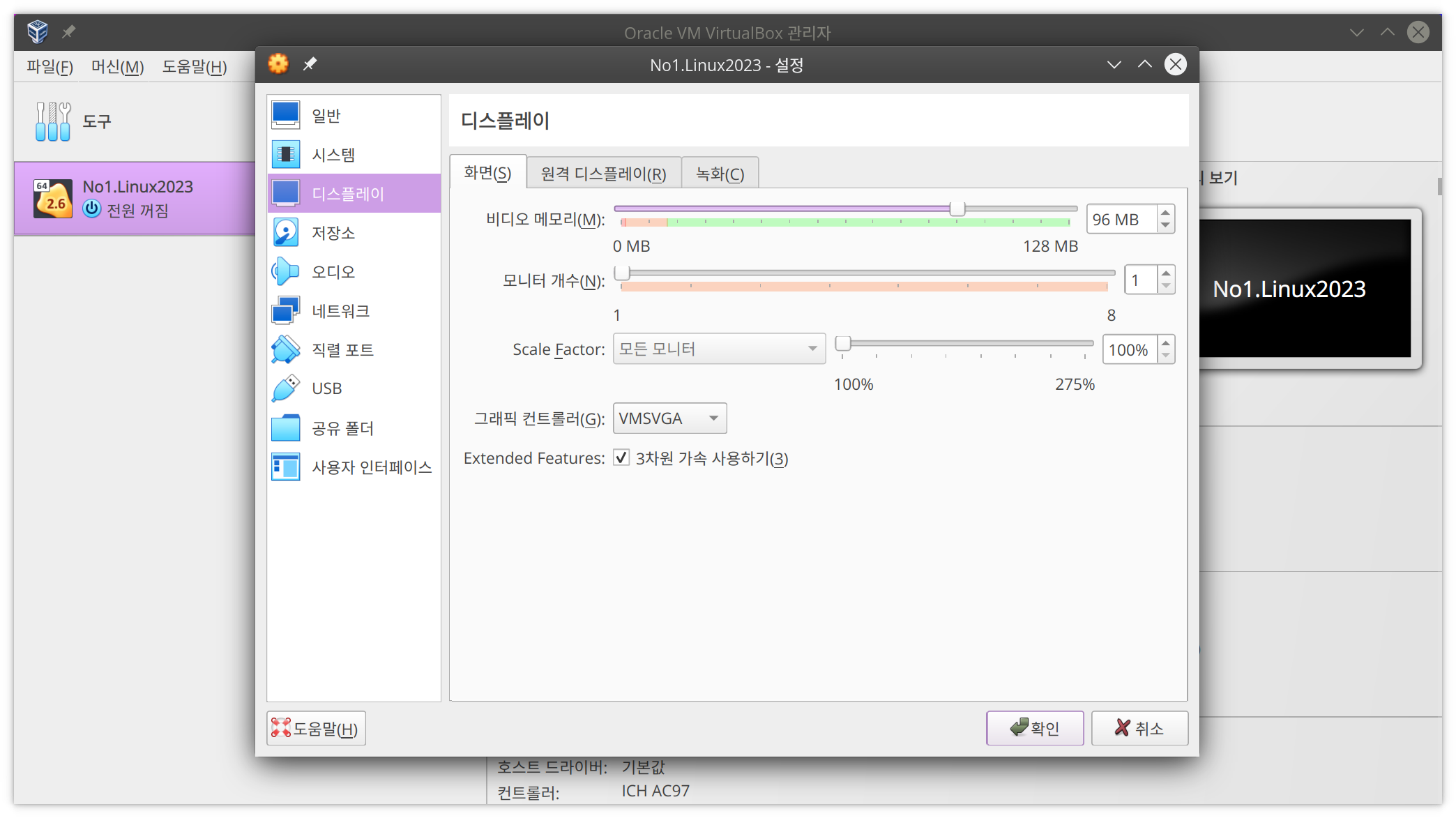Open the Serial Ports (직렬 포트) icon
Image resolution: width=1456 pixels, height=818 pixels.
click(285, 349)
